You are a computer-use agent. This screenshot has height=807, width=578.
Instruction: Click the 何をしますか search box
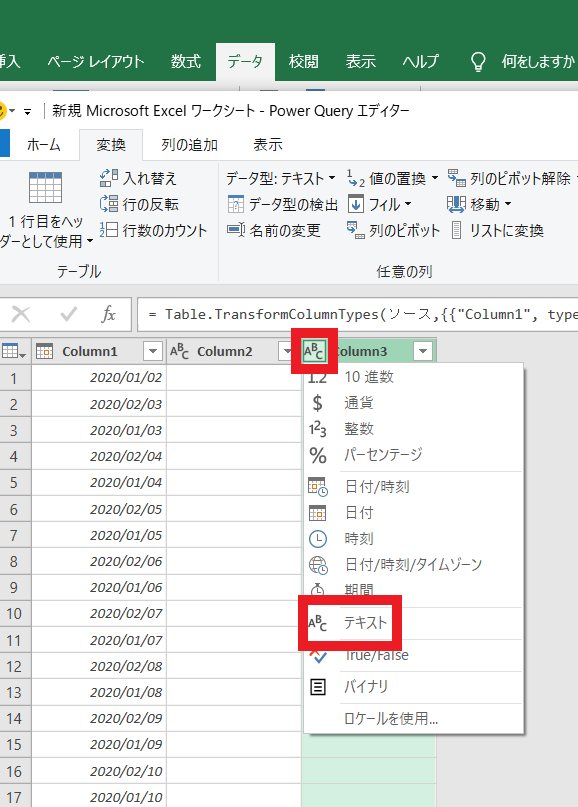pos(538,62)
